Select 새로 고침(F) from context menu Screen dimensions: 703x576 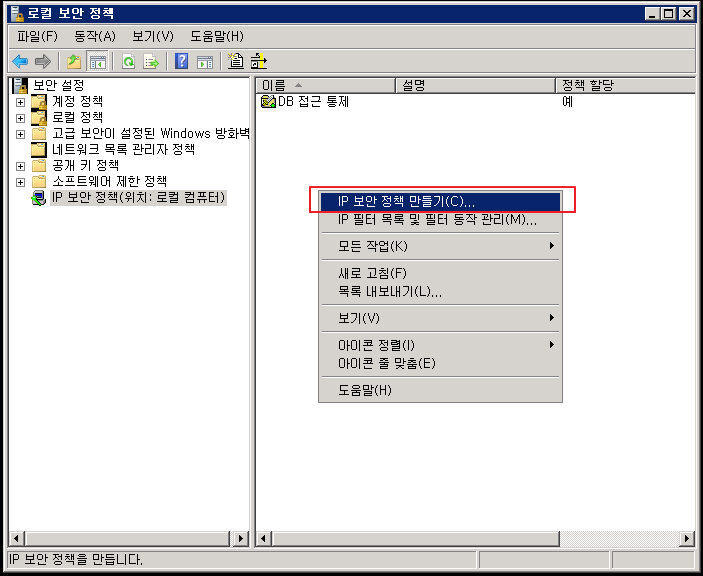click(440, 273)
